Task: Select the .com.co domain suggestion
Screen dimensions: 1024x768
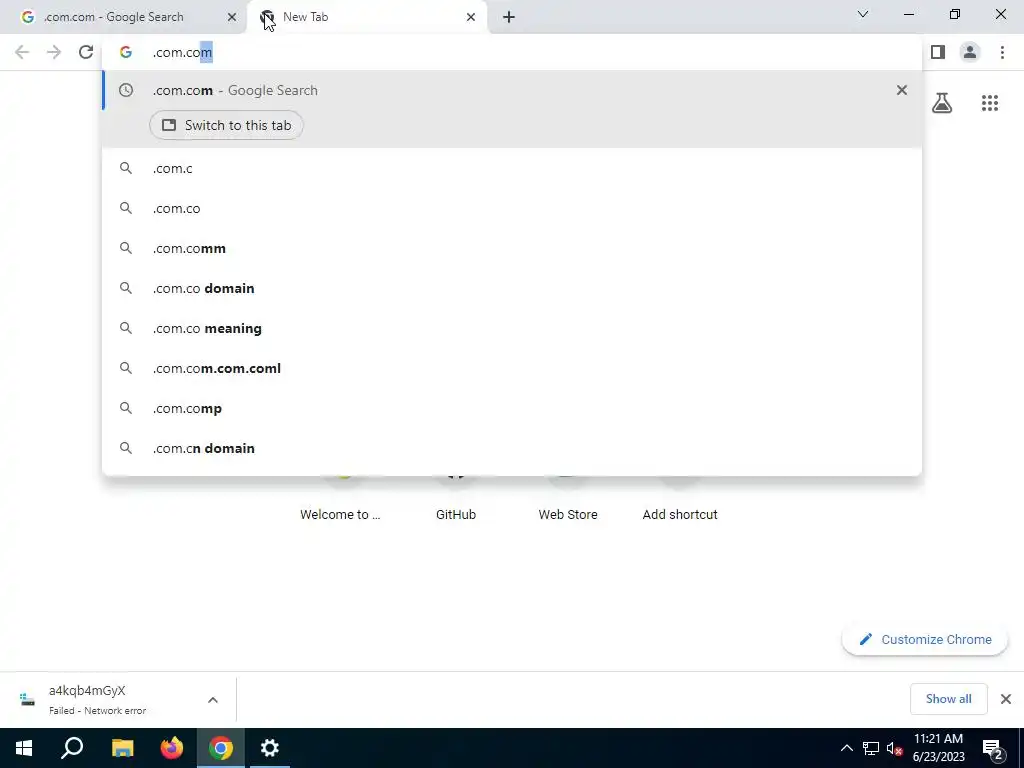Action: pos(512,288)
